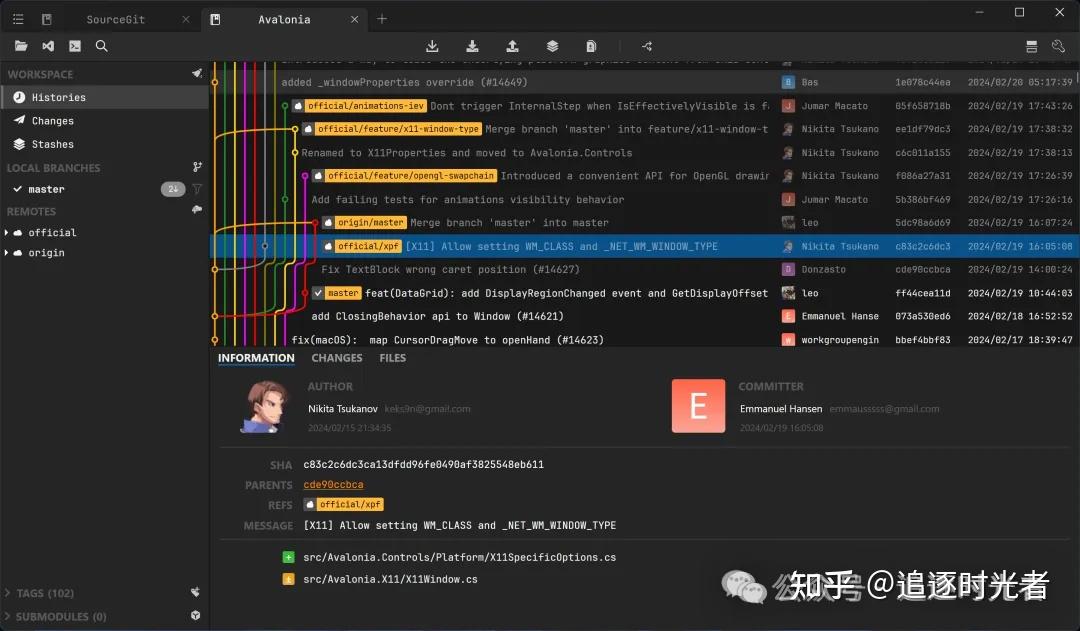Open parent commit link cde90ccbca
Viewport: 1080px width, 631px height.
coord(333,484)
